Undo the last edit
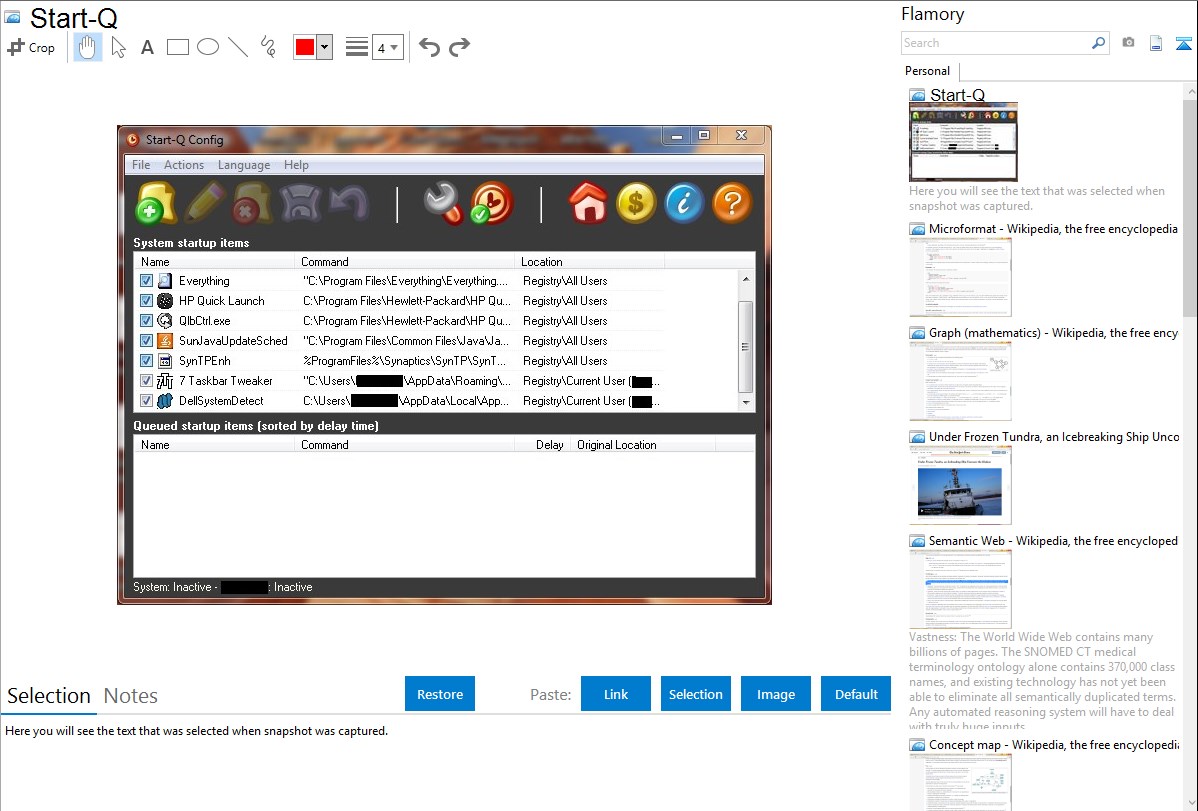Viewport: 1198px width, 811px height. click(x=429, y=47)
